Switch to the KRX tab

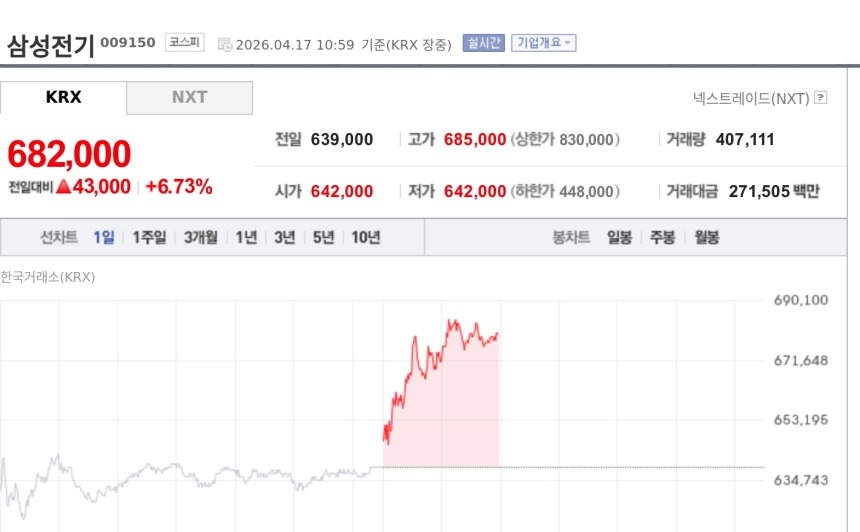64,97
